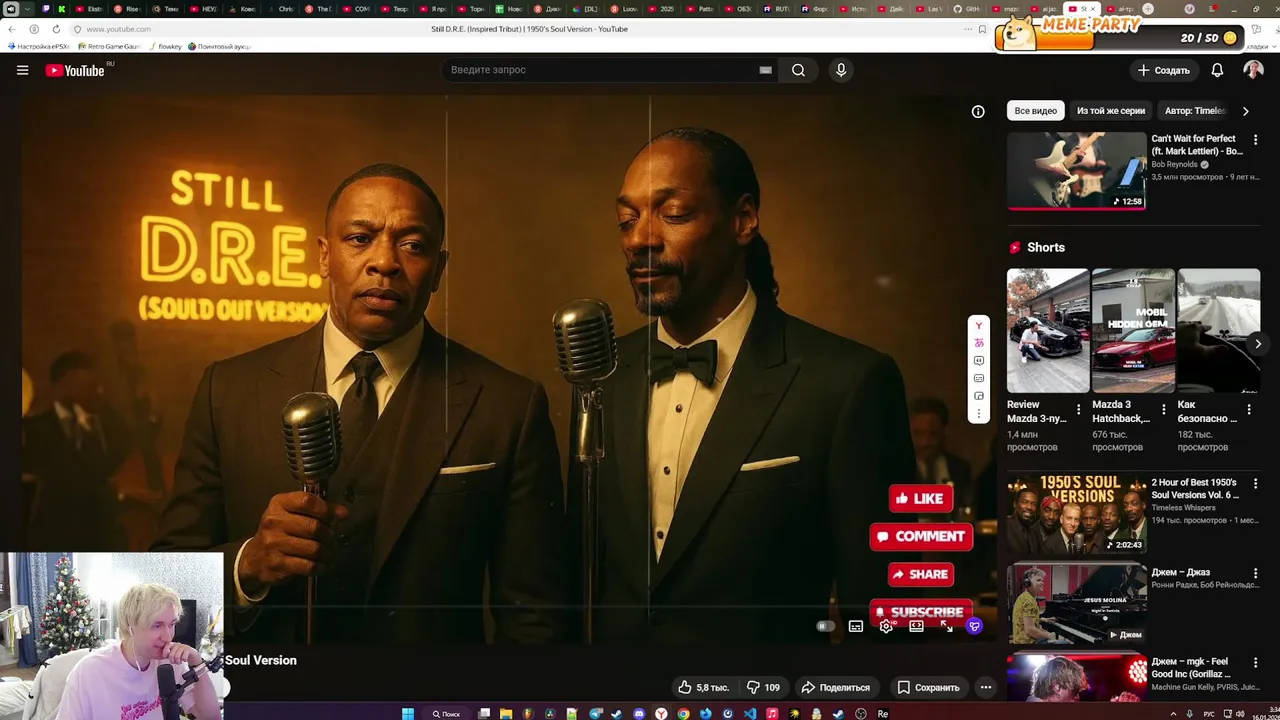1280x720 pixels.
Task: Open the 'Джем – Джаз' mix thumbnail
Action: click(x=1076, y=603)
